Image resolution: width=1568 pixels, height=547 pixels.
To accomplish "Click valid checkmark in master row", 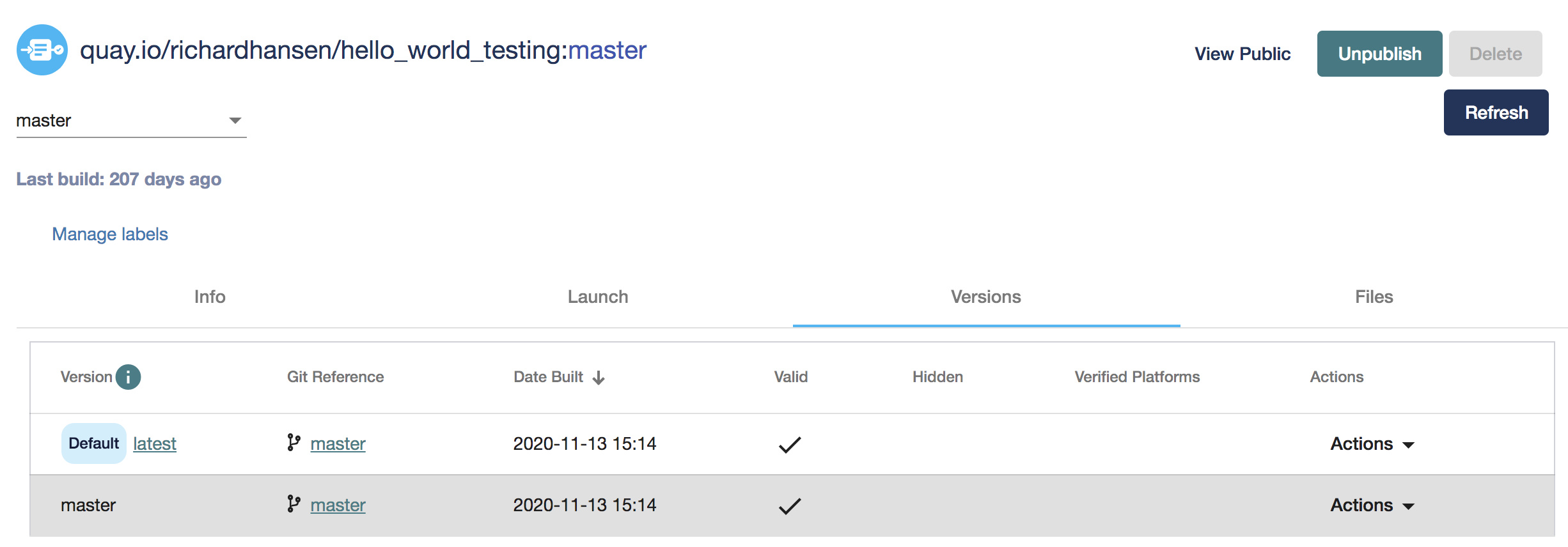I will tap(790, 505).
